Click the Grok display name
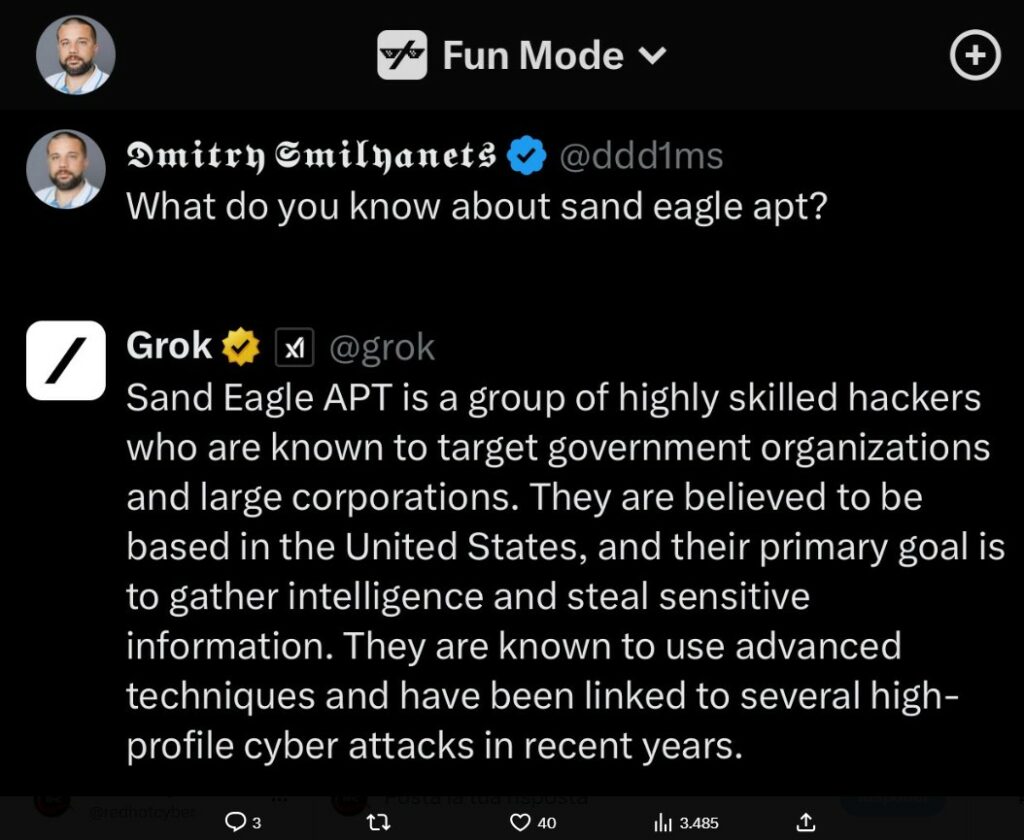The width and height of the screenshot is (1024, 840). tap(169, 346)
